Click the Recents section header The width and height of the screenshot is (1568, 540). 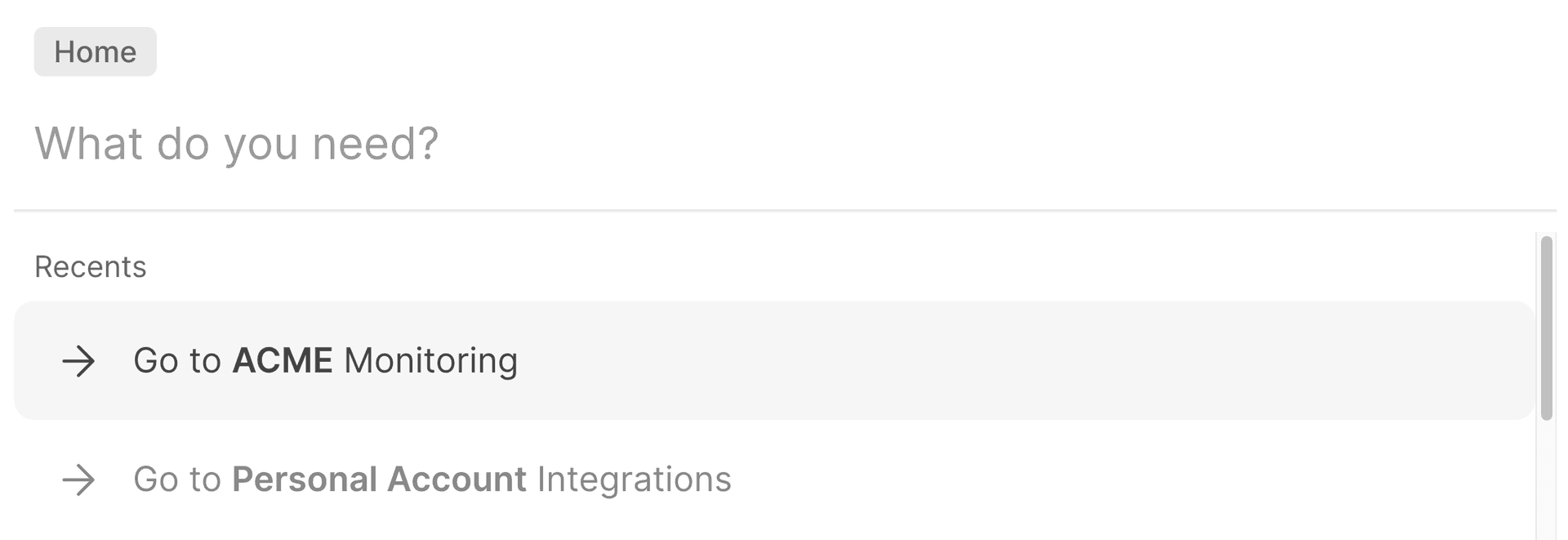(x=91, y=267)
